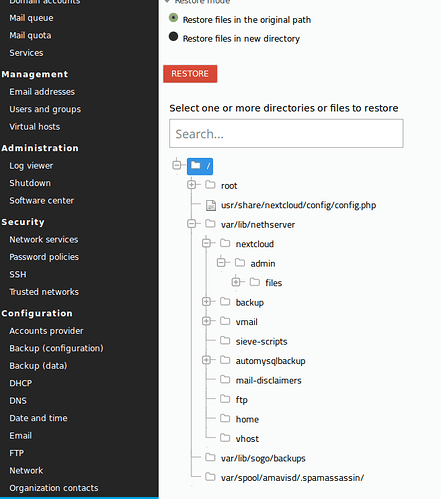Open Network services under Security
Image resolution: width=441 pixels, height=499 pixels.
(x=44, y=239)
